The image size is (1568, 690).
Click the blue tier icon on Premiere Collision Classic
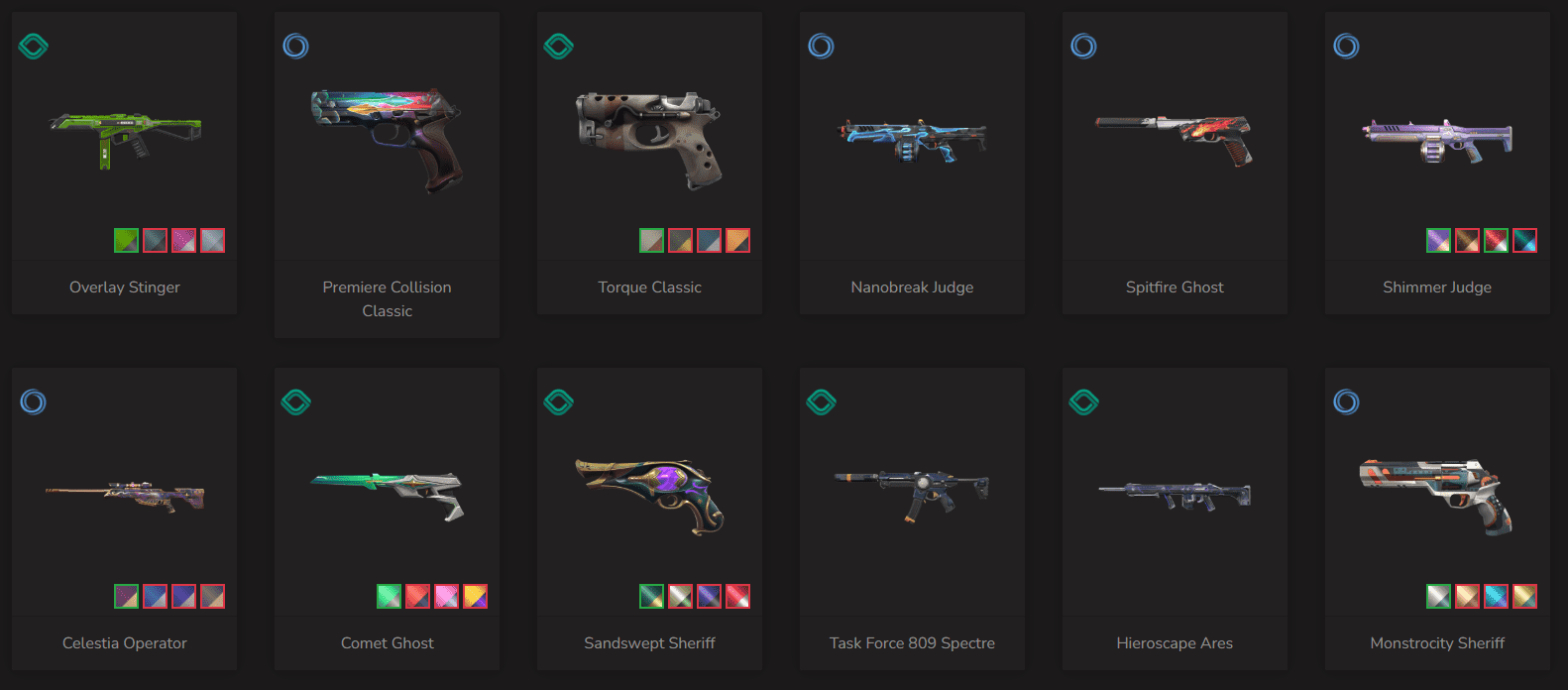tap(295, 46)
